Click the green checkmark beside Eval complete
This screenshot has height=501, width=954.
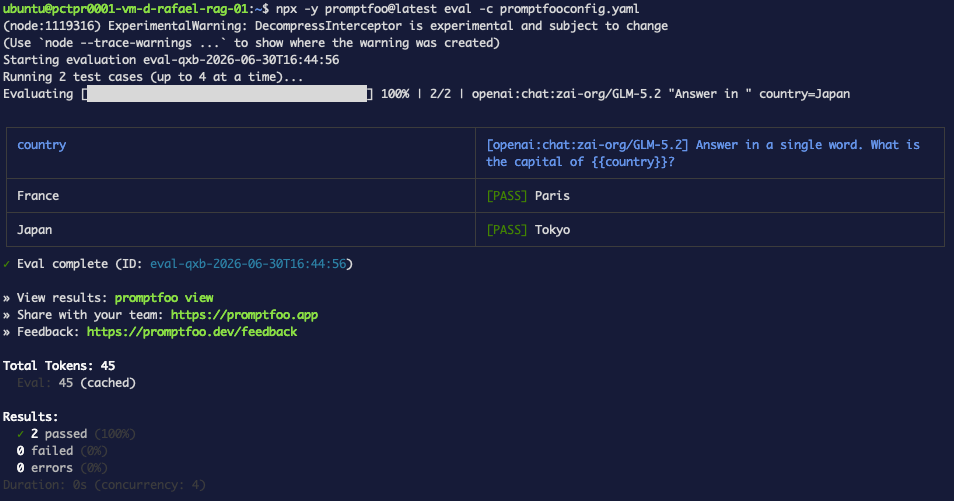tap(6, 264)
